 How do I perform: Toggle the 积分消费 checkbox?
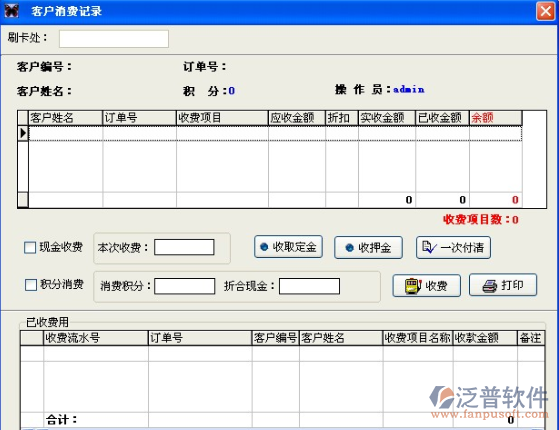[31, 285]
